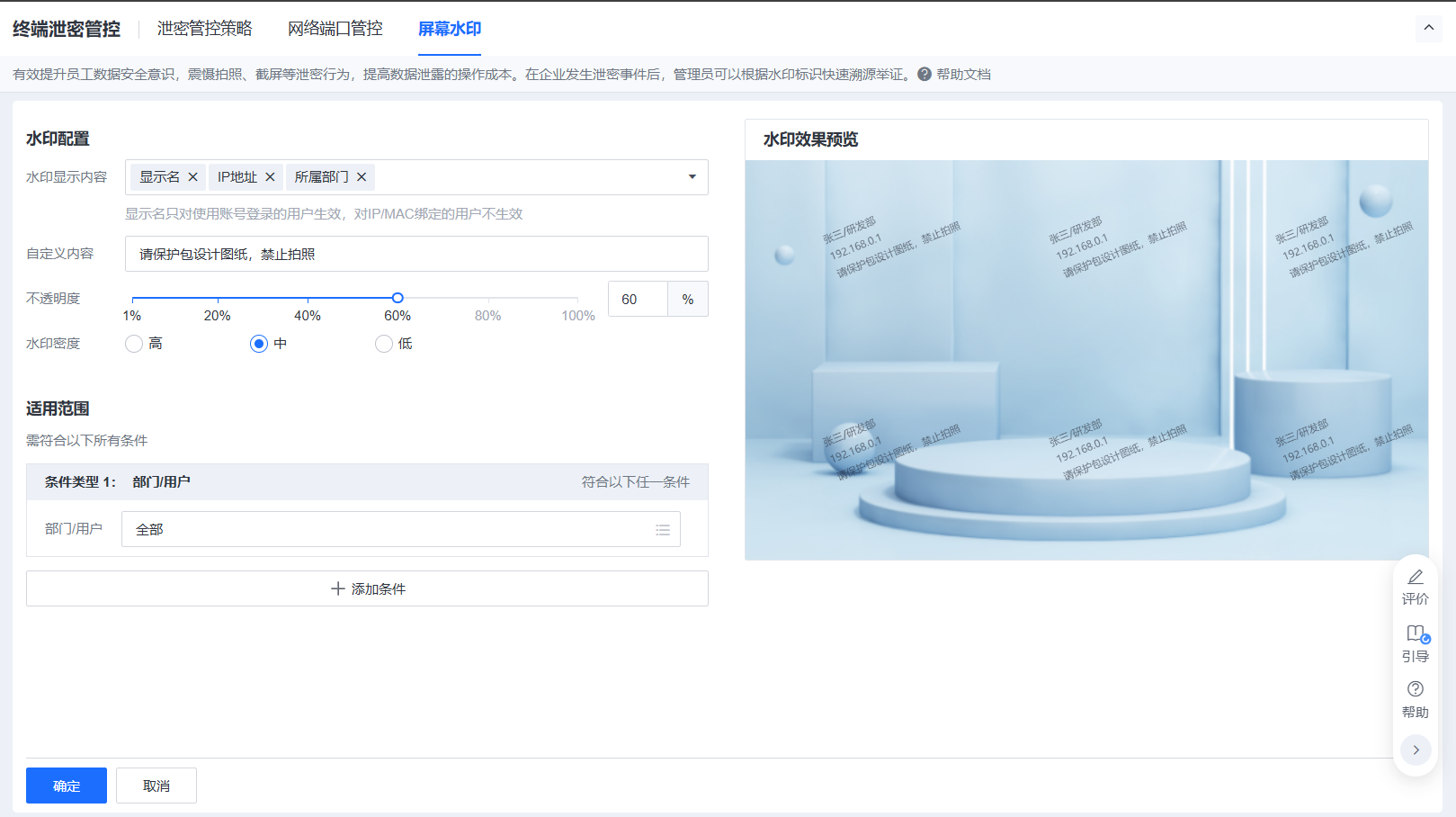
Task: Click the 确定 button
Action: click(67, 786)
